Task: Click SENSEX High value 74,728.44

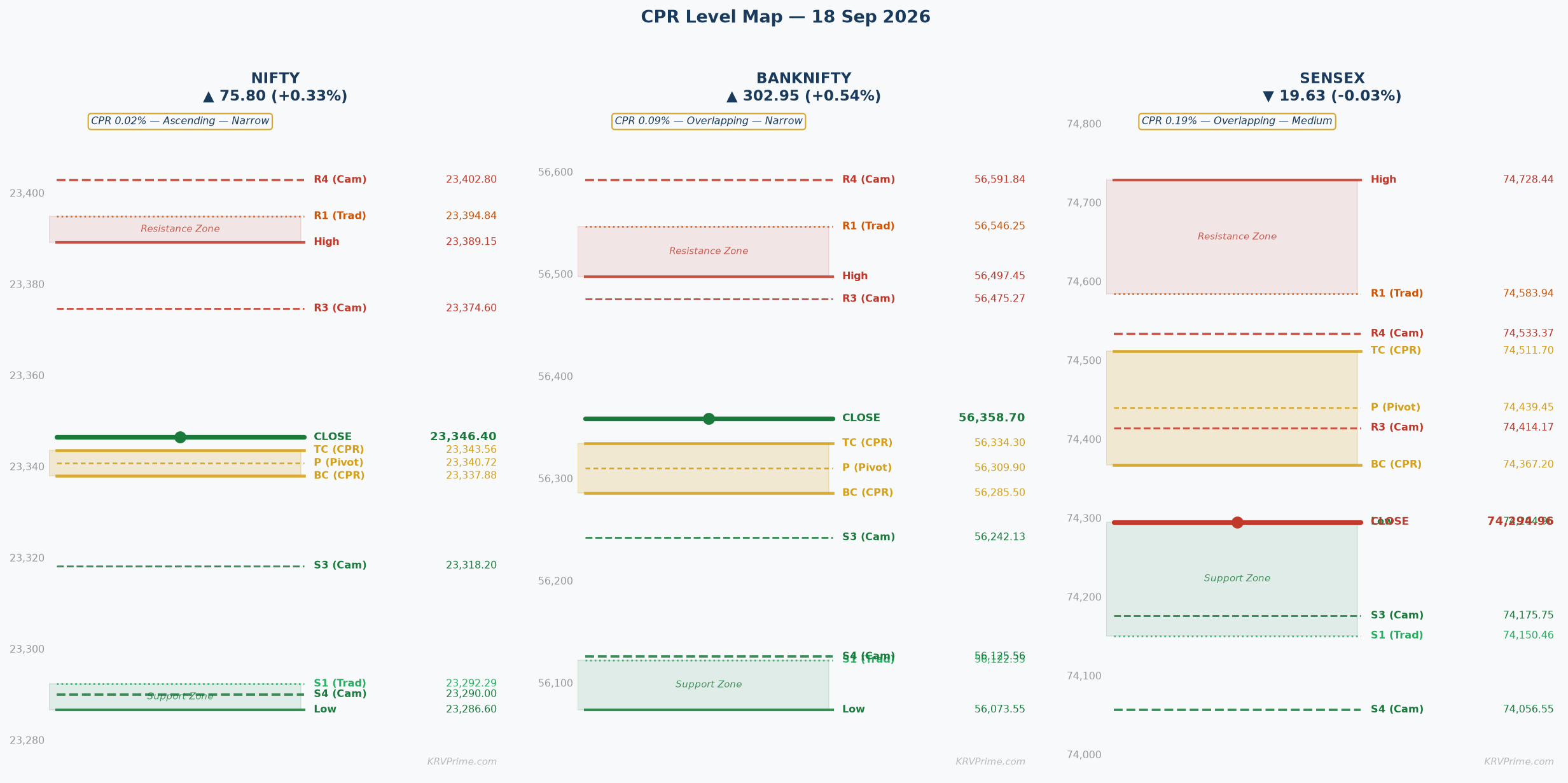Action: tap(1528, 180)
